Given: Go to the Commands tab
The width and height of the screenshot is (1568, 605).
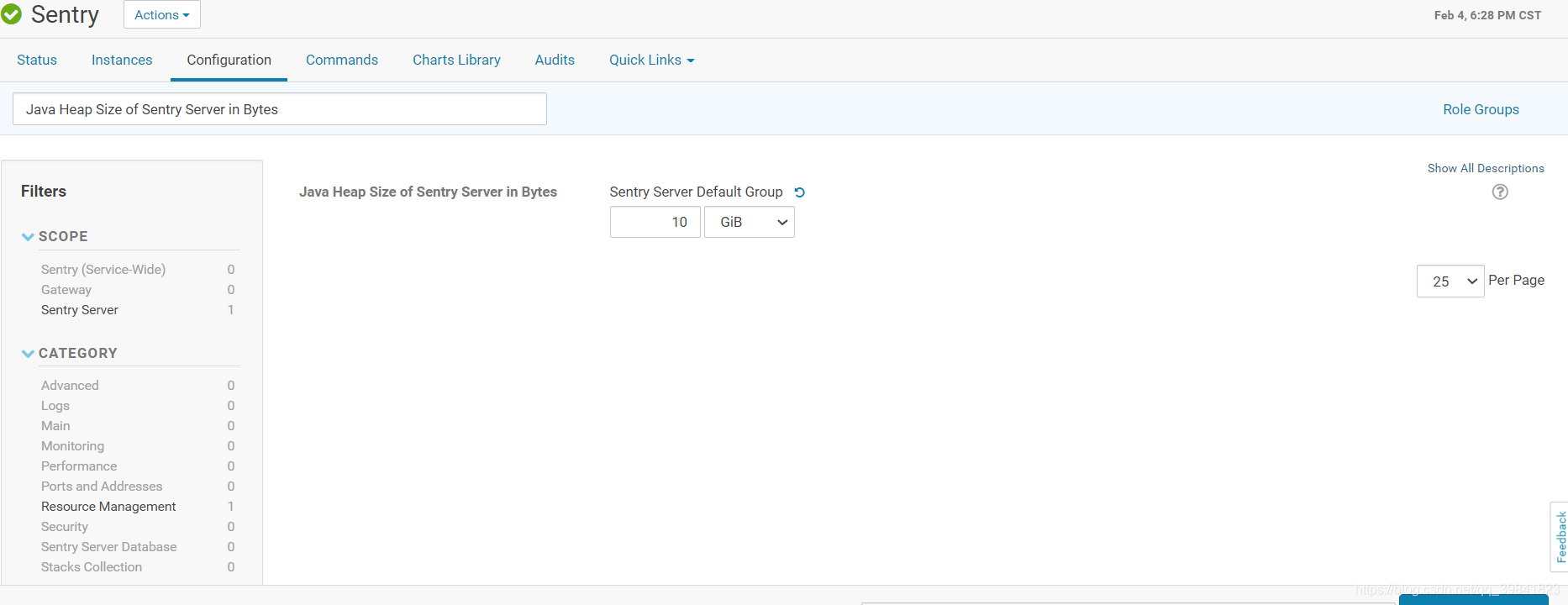Looking at the screenshot, I should (342, 60).
